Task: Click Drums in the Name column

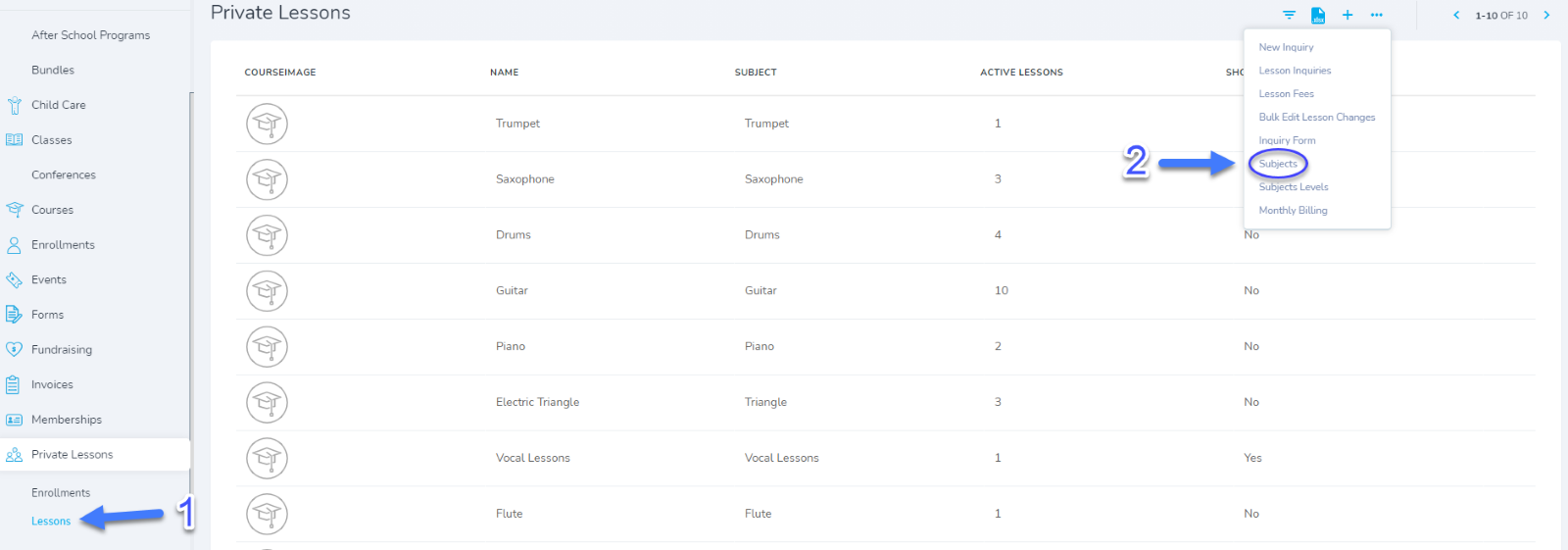Action: [x=514, y=235]
